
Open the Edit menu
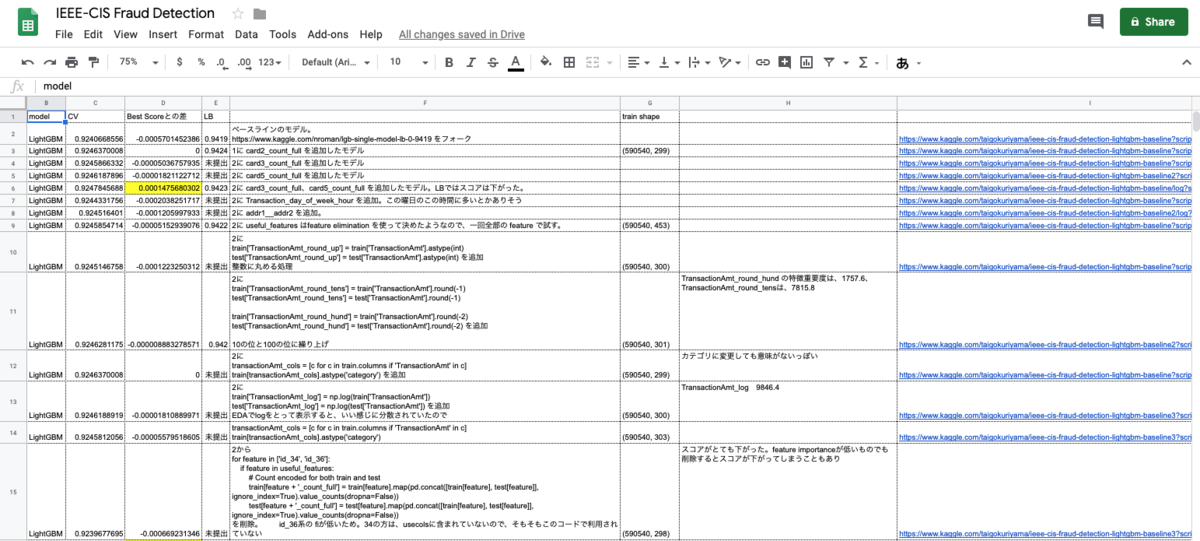tap(93, 34)
